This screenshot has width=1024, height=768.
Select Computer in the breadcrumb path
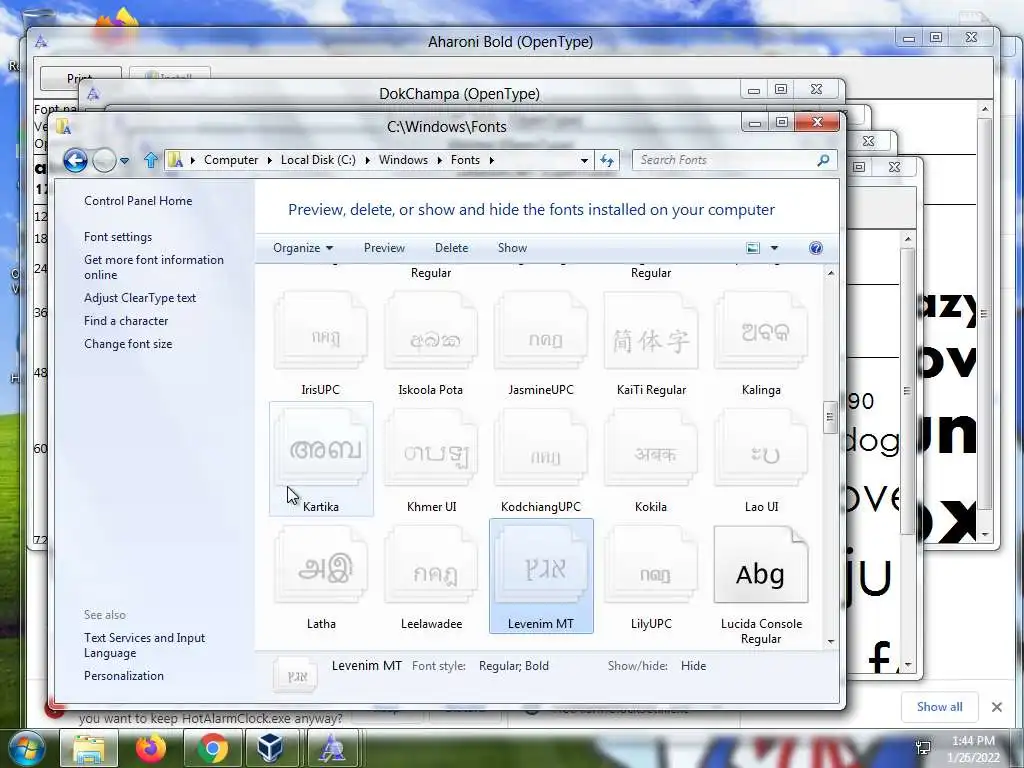coord(231,160)
